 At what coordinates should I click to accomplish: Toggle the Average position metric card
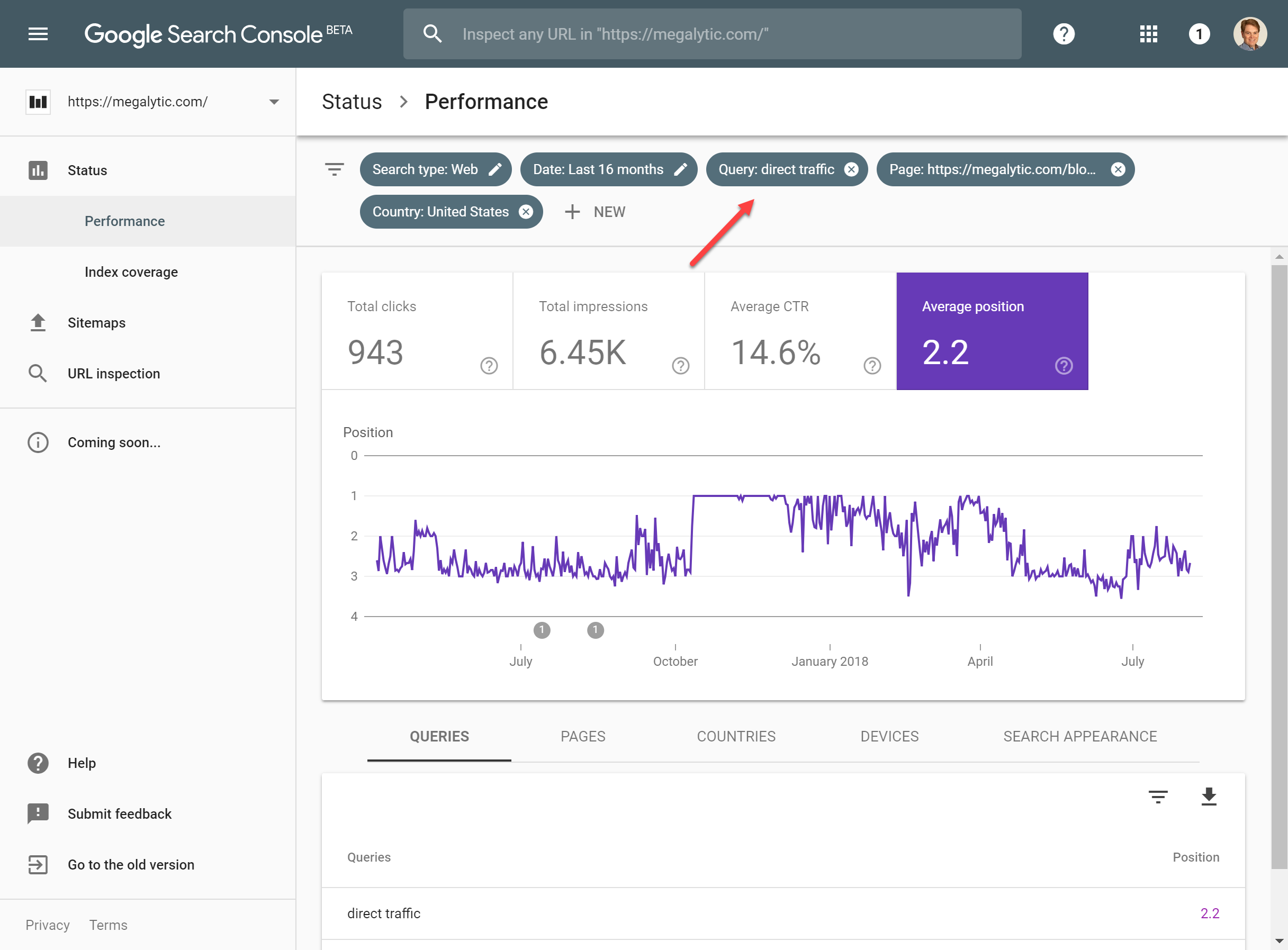pyautogui.click(x=992, y=331)
